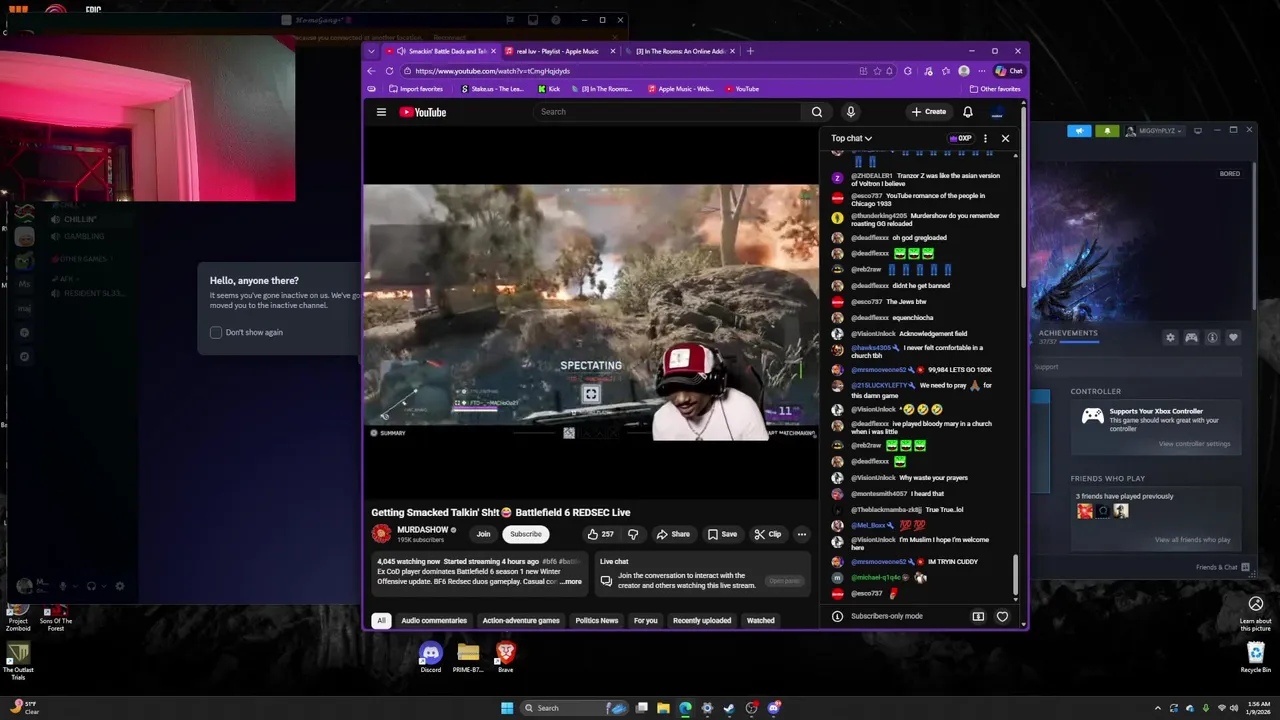Expand the Top chat dropdown
The height and width of the screenshot is (720, 1280).
pyautogui.click(x=851, y=138)
